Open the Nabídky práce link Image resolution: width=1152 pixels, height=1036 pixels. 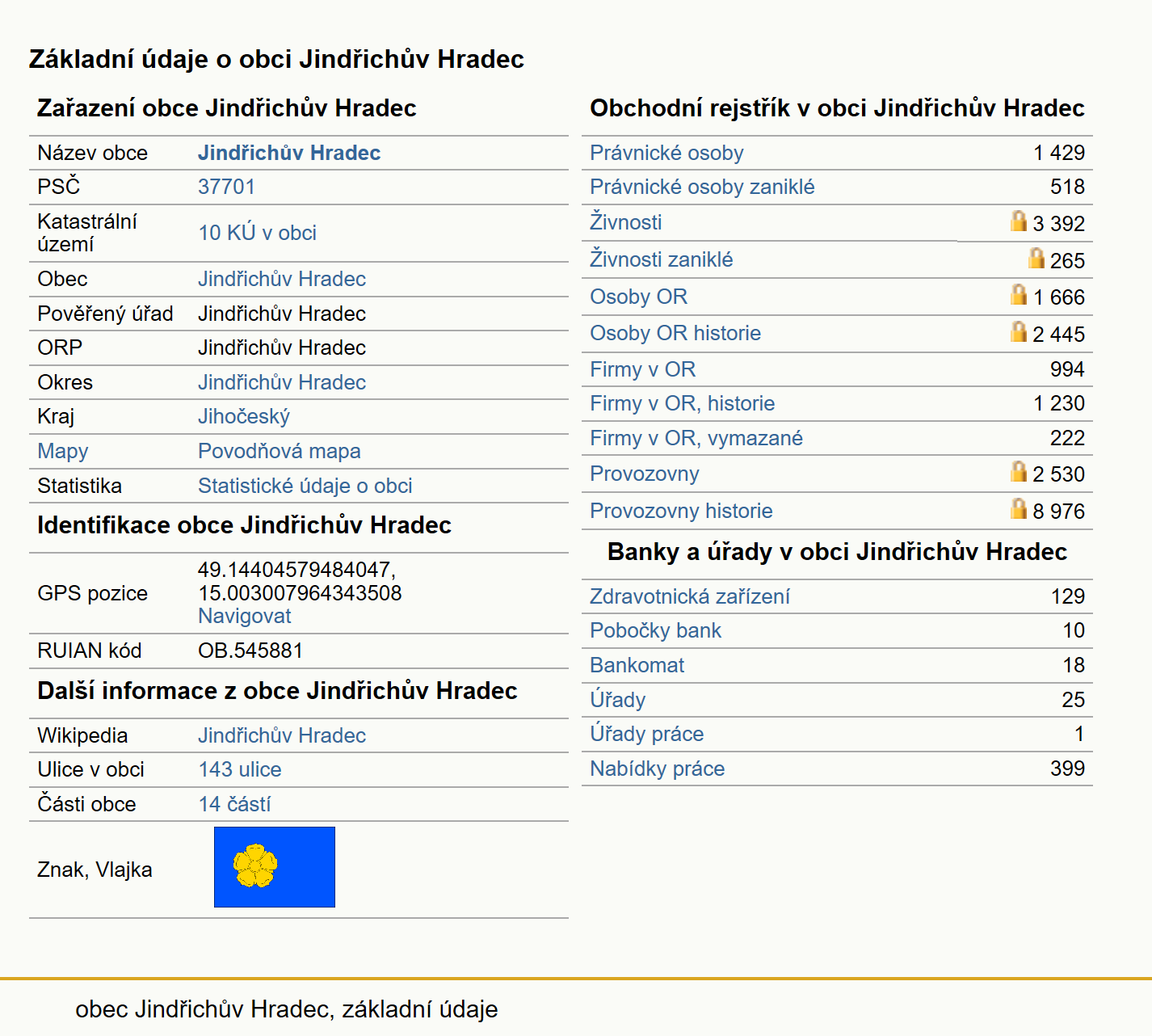[658, 769]
